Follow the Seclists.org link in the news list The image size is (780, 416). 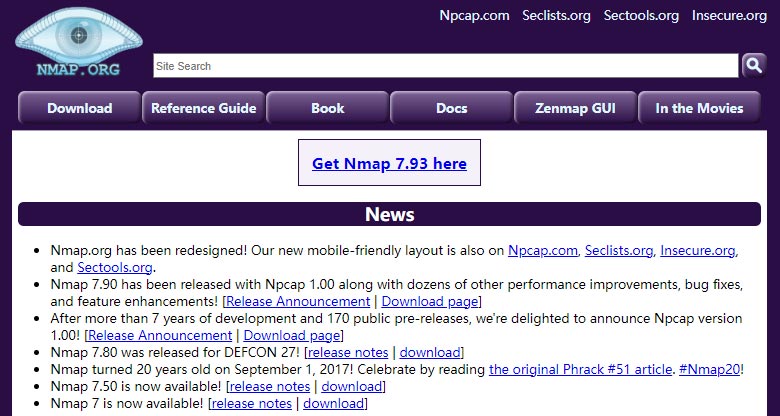point(619,250)
